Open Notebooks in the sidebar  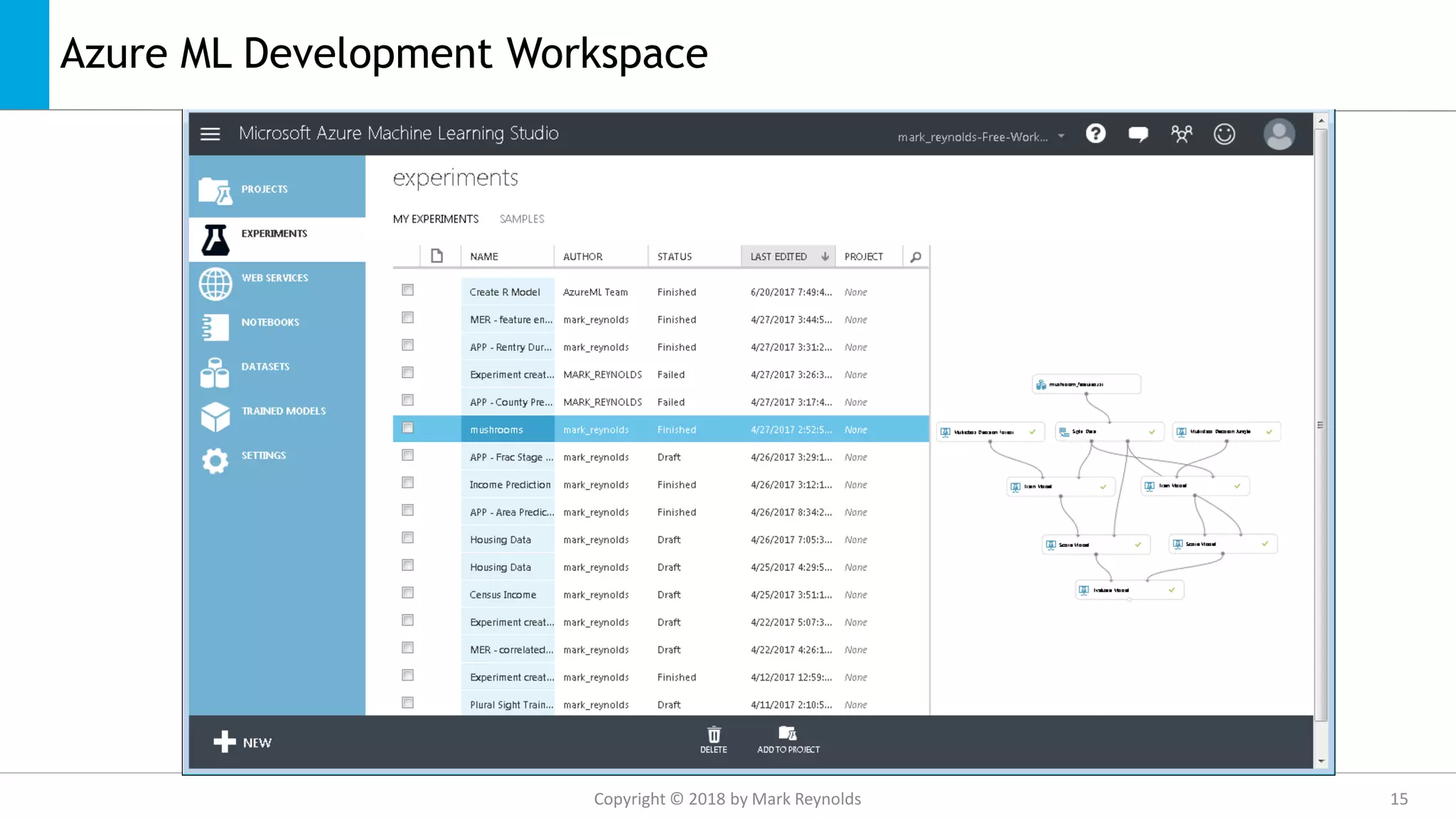[x=270, y=323]
